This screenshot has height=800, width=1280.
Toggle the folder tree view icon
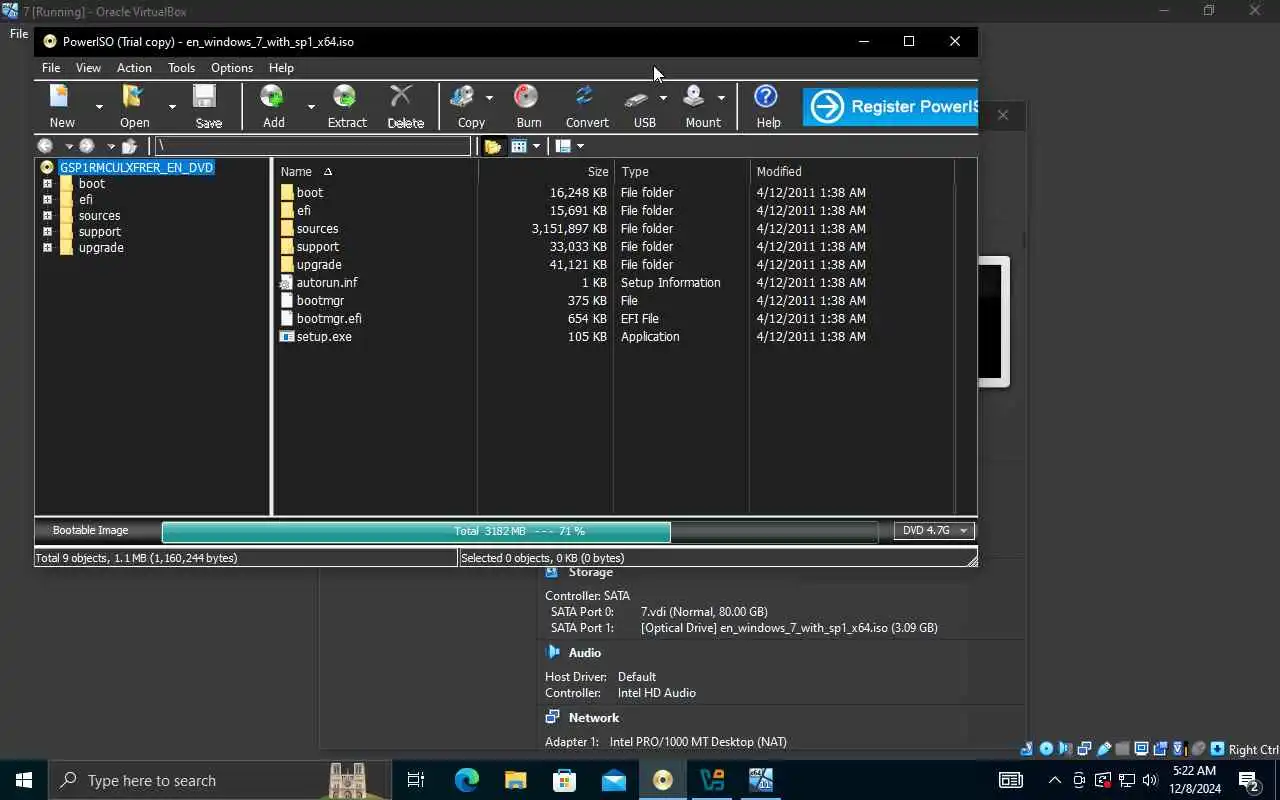[493, 146]
